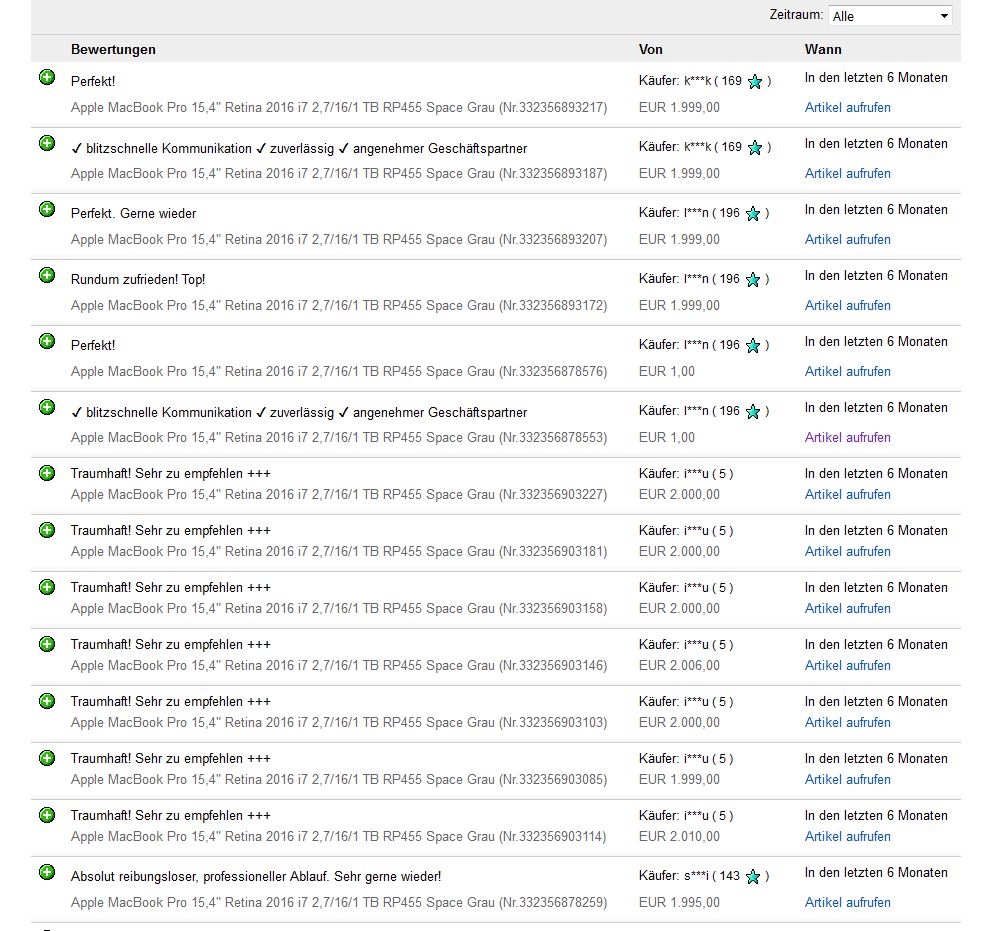Image resolution: width=982 pixels, height=931 pixels.
Task: Open 'Artikel aufrufen' for item Nr.332356893217
Action: coord(847,108)
